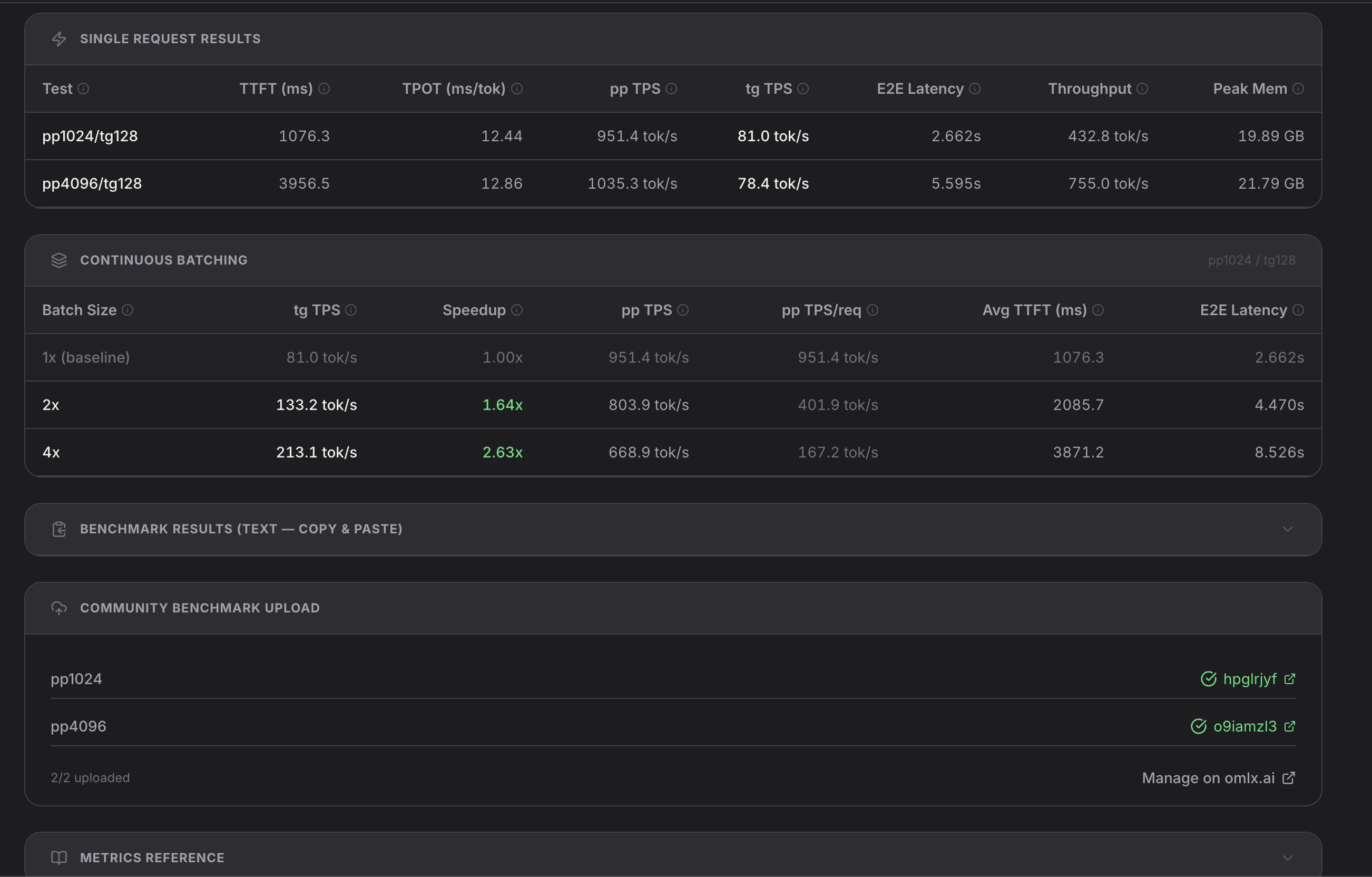Expand Metrics Reference section chevron
This screenshot has height=877, width=1372.
pyautogui.click(x=1288, y=858)
